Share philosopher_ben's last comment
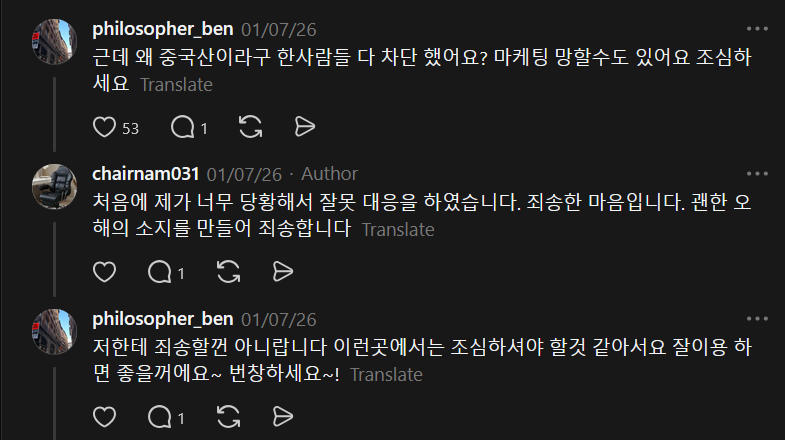Viewport: 785px width, 440px height. pyautogui.click(x=282, y=417)
